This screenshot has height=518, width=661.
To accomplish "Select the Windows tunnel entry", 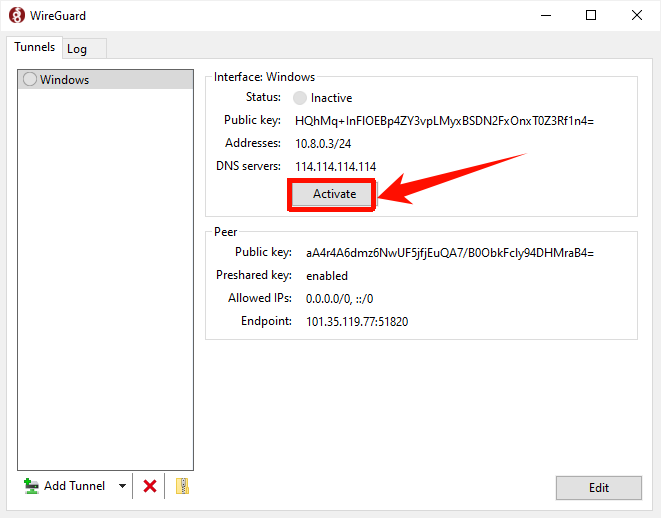I will point(65,80).
